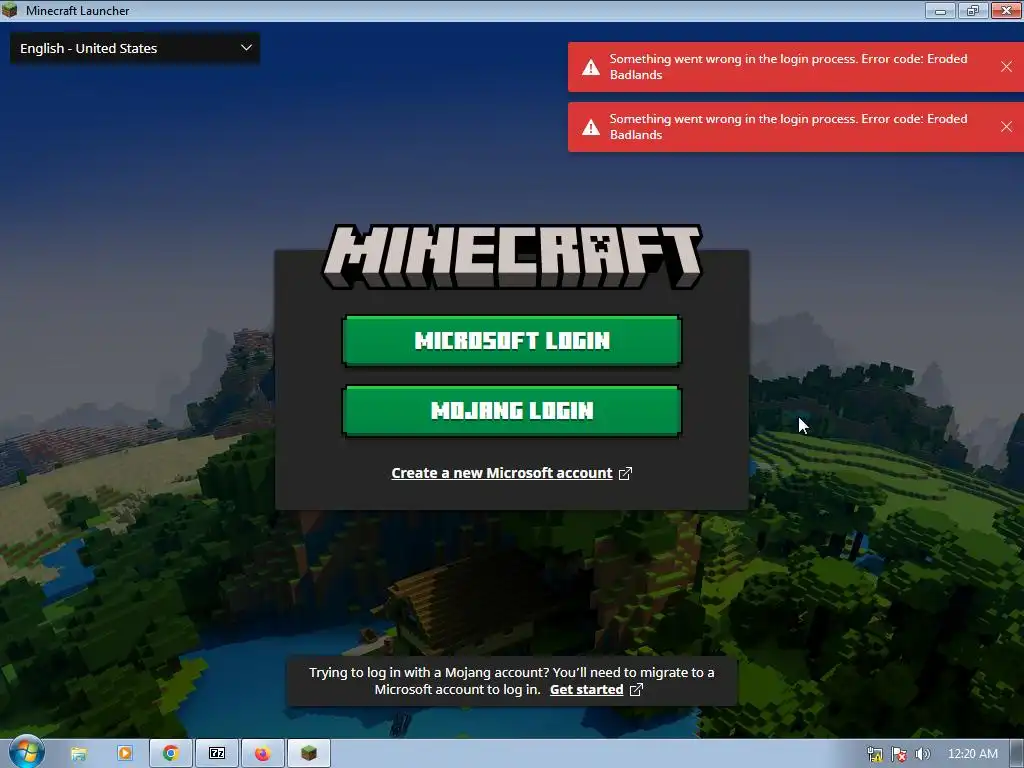Restore down the Minecraft Launcher window
The height and width of the screenshot is (768, 1024).
click(973, 10)
